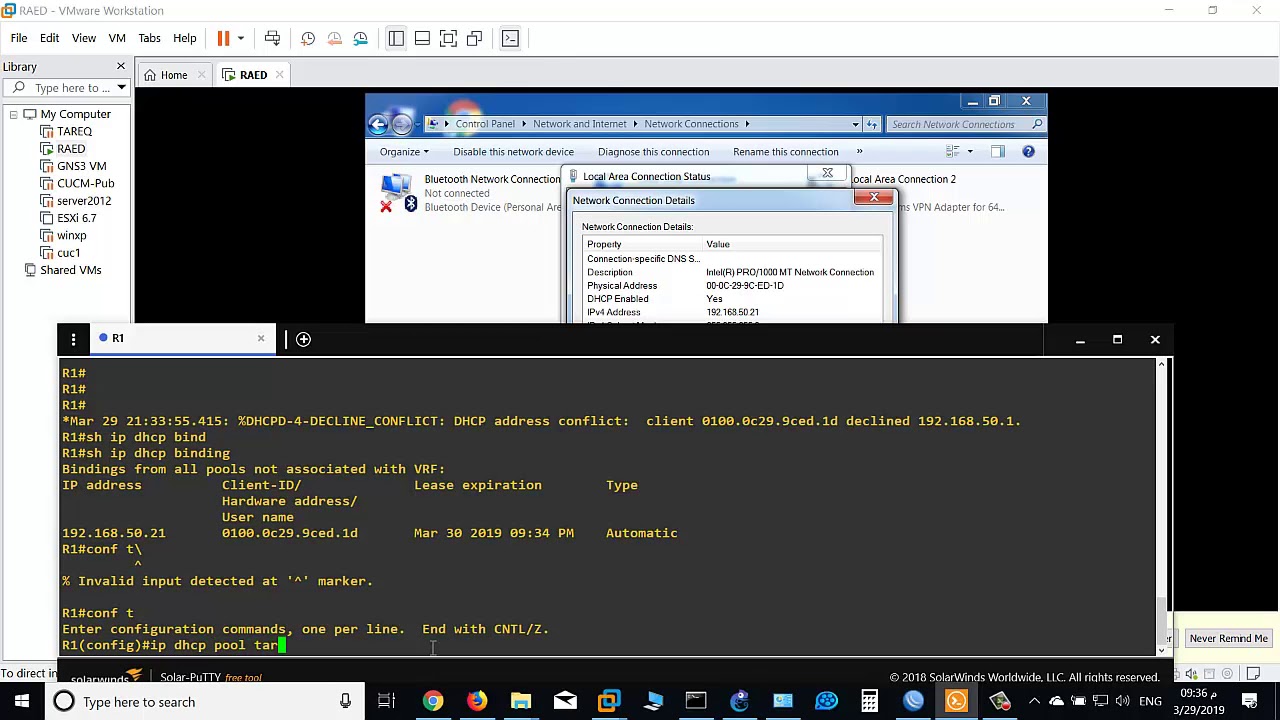Show more toolbar commands chevron
Viewport: 1280px width, 720px height.
point(859,152)
